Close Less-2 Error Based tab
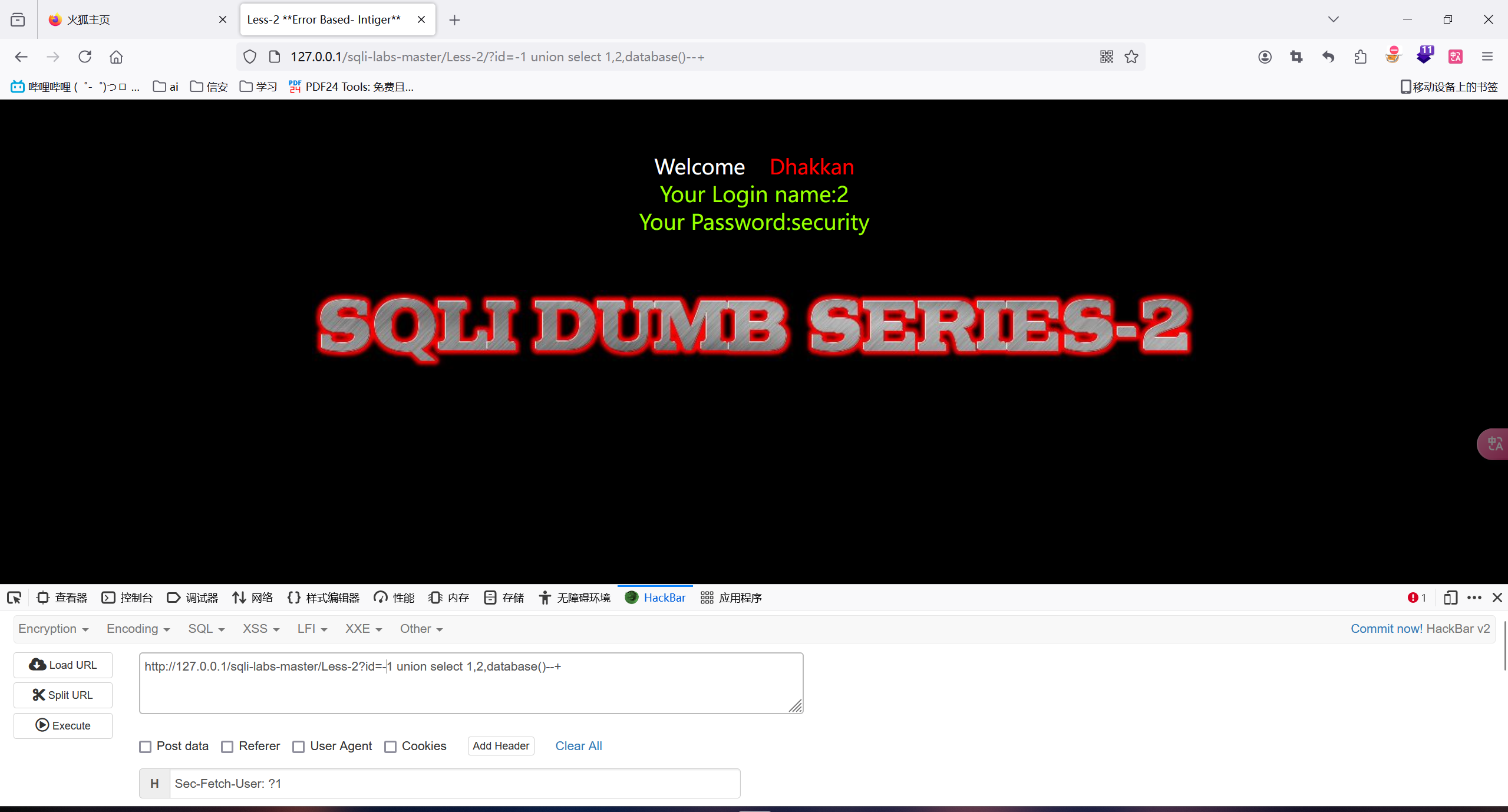Screen dimensions: 1508x812 421,19
